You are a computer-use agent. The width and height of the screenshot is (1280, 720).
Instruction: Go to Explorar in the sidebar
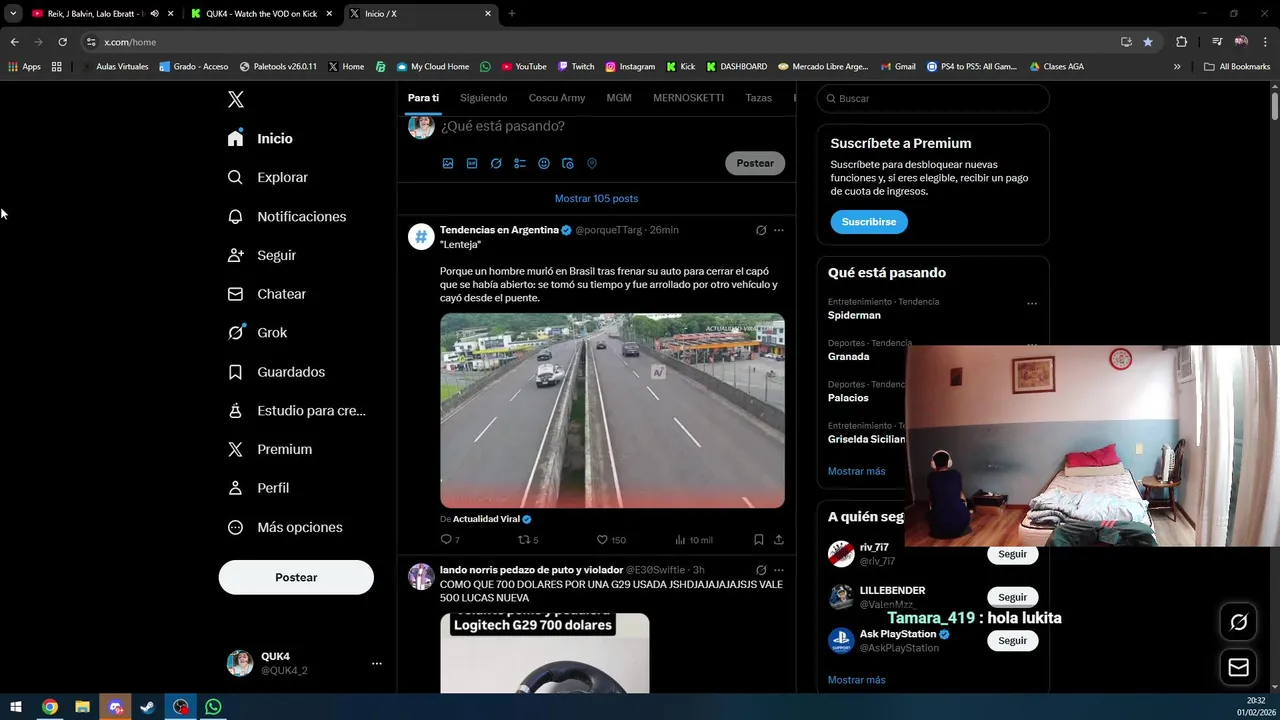pos(268,177)
